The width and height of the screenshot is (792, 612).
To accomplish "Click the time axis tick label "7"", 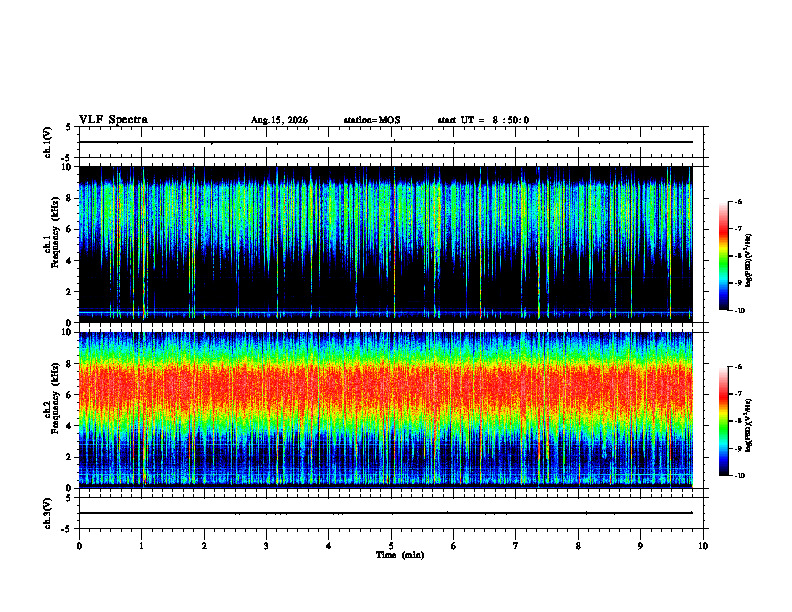I will click(x=516, y=546).
